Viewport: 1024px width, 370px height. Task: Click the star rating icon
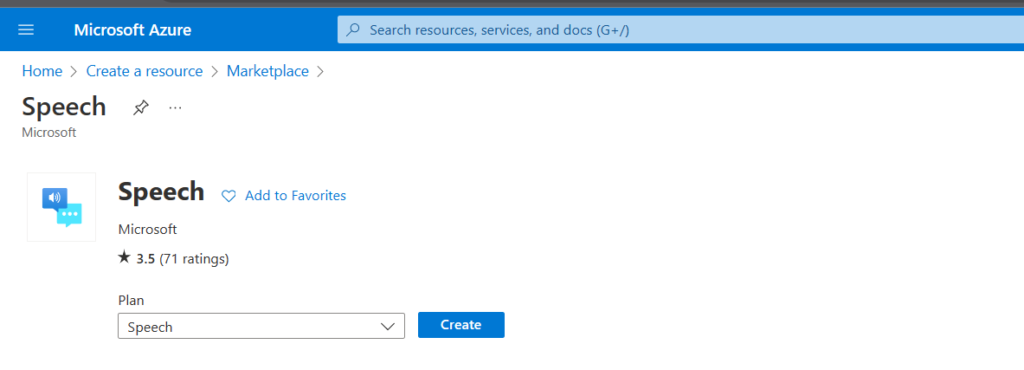tap(124, 258)
